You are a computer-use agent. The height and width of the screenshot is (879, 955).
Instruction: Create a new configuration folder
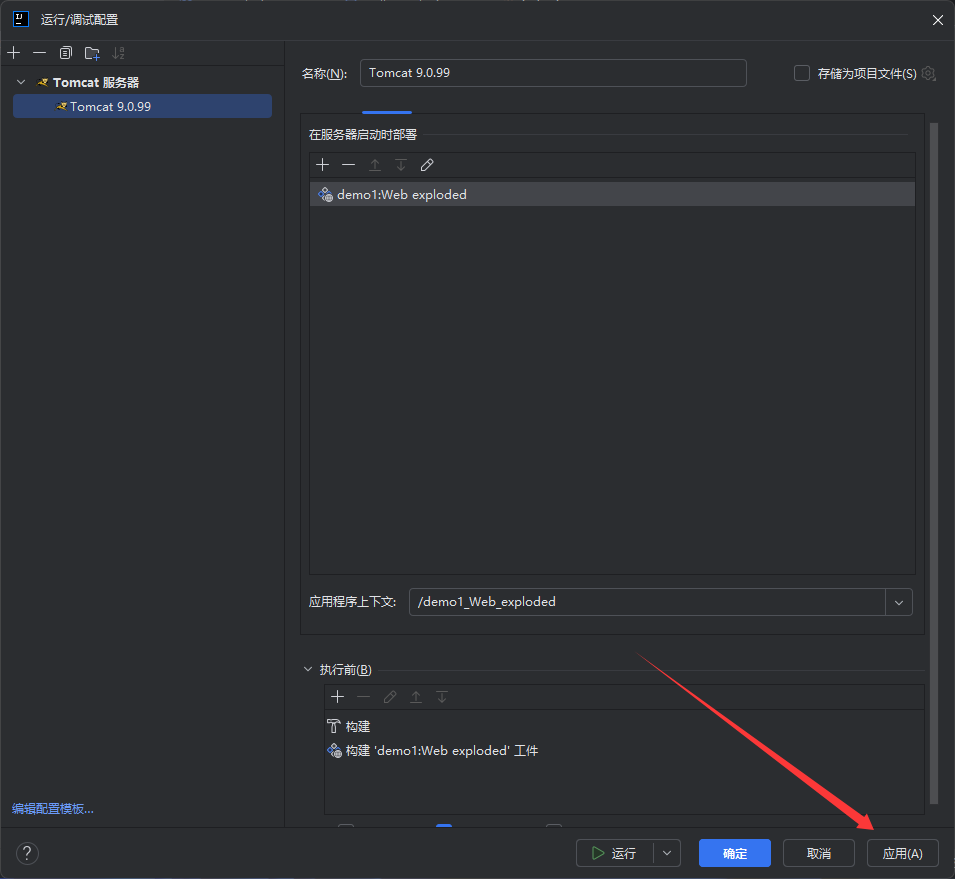point(92,53)
